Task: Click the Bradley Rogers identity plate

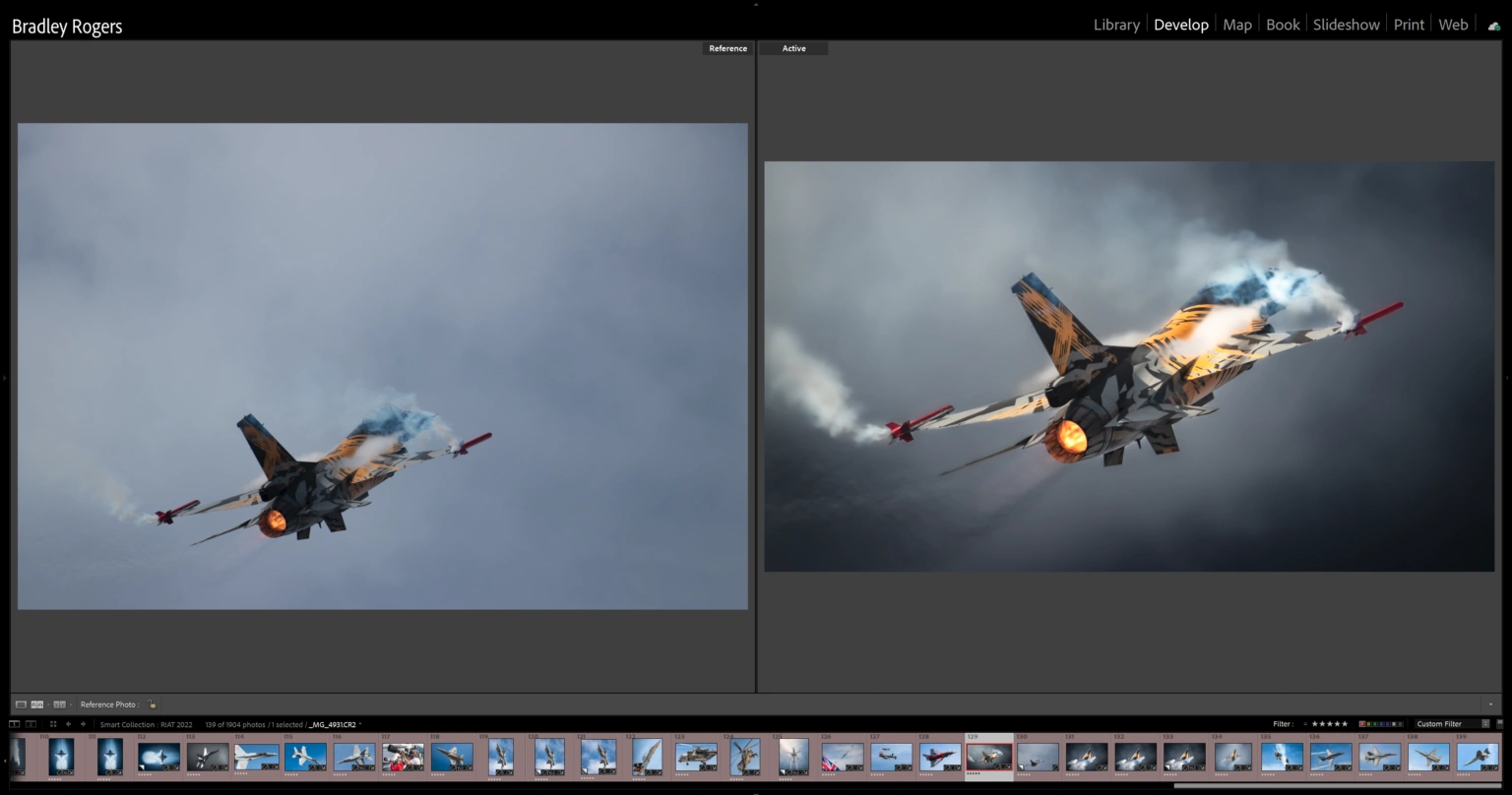Action: 67,27
